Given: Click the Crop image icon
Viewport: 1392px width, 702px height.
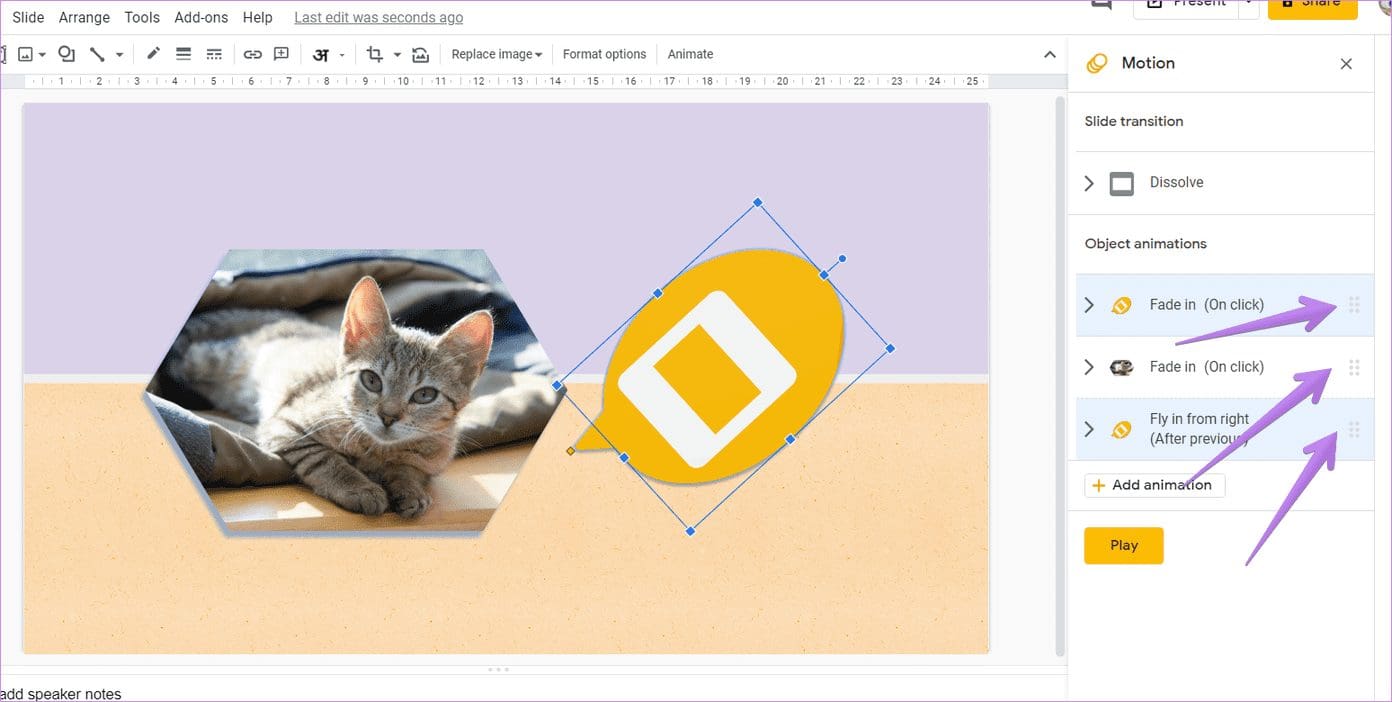Looking at the screenshot, I should 375,54.
